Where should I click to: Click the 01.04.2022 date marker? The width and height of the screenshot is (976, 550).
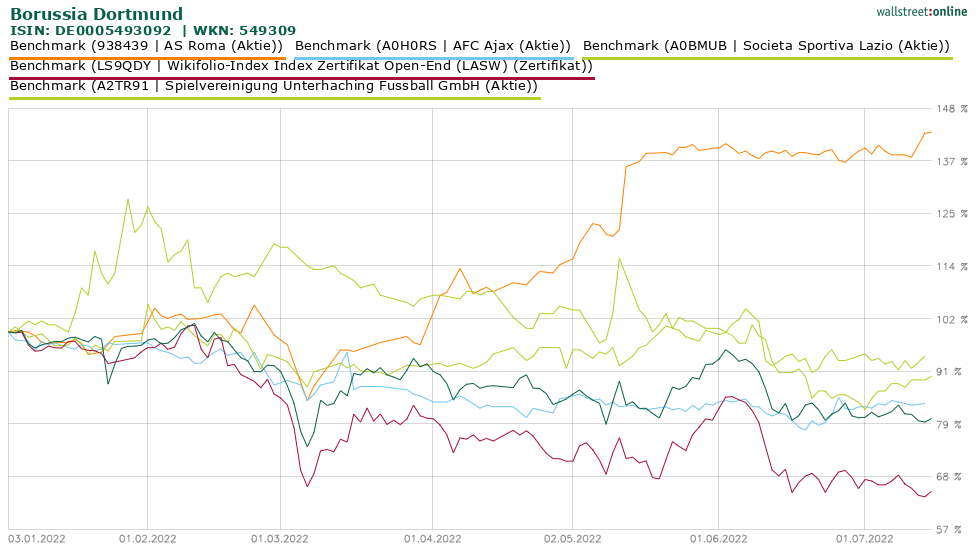[432, 538]
